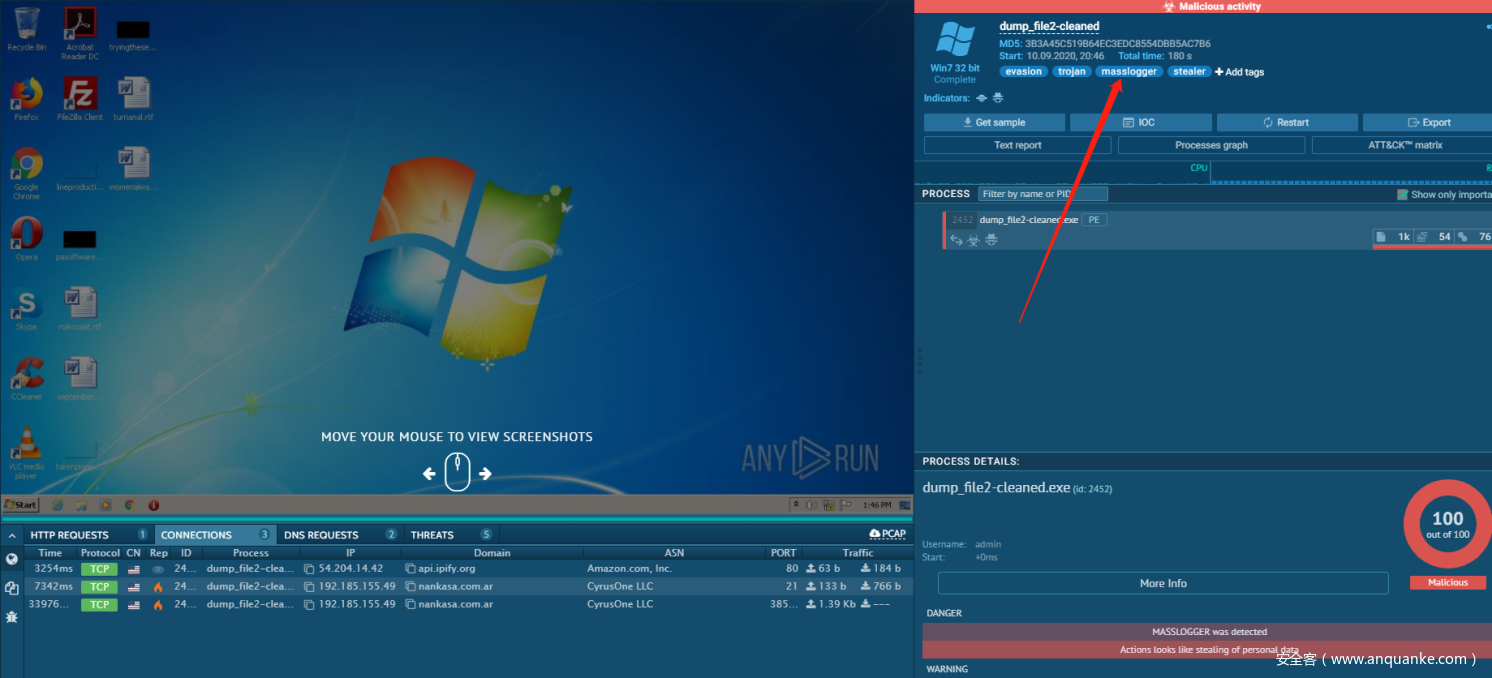The width and height of the screenshot is (1492, 678).
Task: Copy the IP address 54.204.14.42
Action: click(309, 568)
